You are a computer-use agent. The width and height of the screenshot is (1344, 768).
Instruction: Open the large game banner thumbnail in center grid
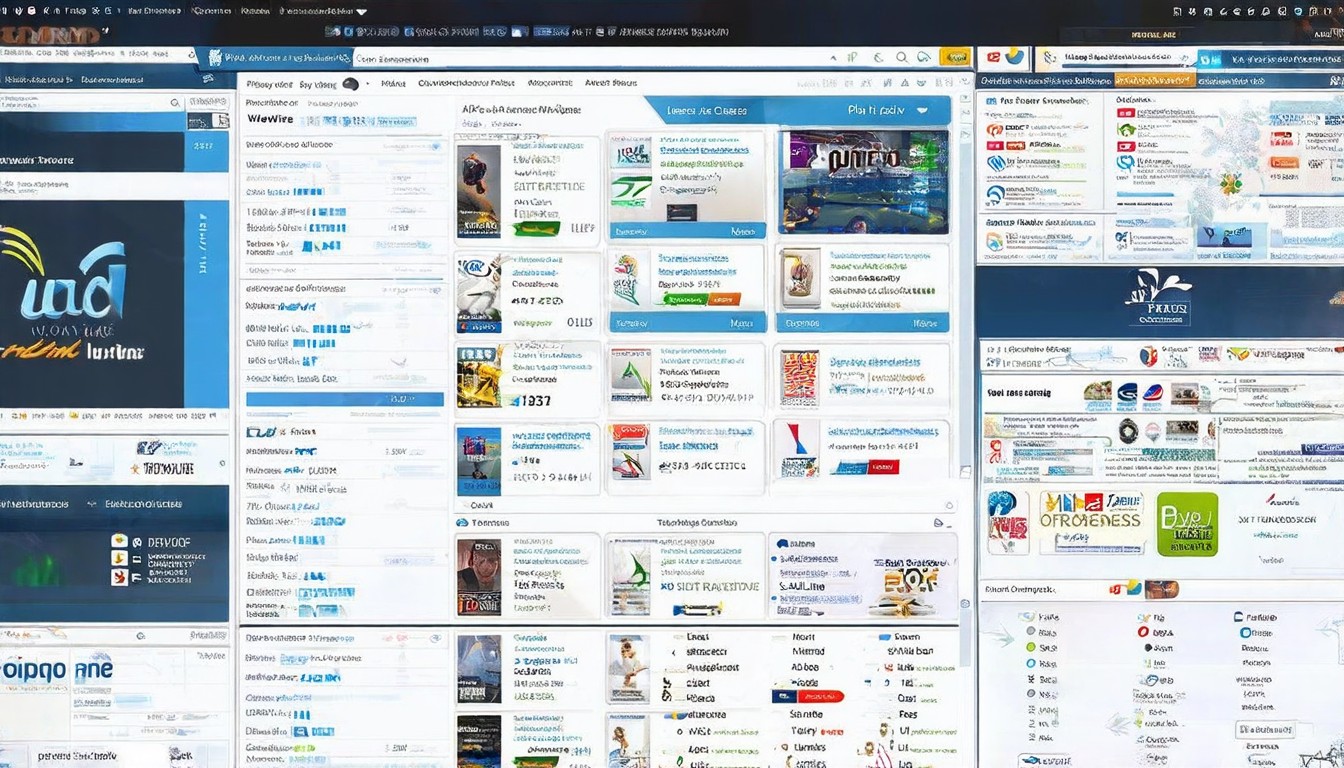[863, 181]
